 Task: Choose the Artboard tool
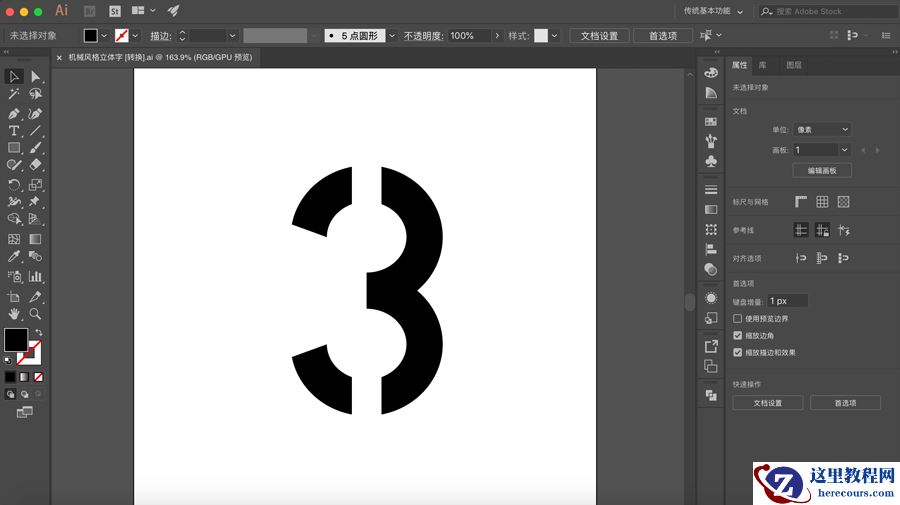pyautogui.click(x=14, y=297)
